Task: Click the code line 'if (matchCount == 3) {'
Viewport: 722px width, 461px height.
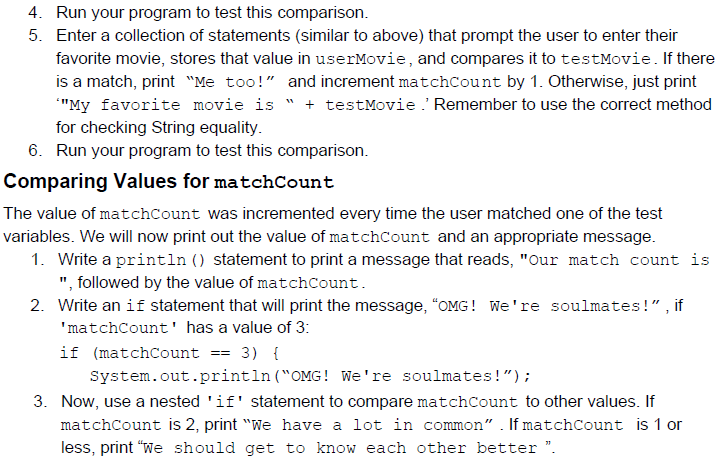Action: pyautogui.click(x=169, y=353)
